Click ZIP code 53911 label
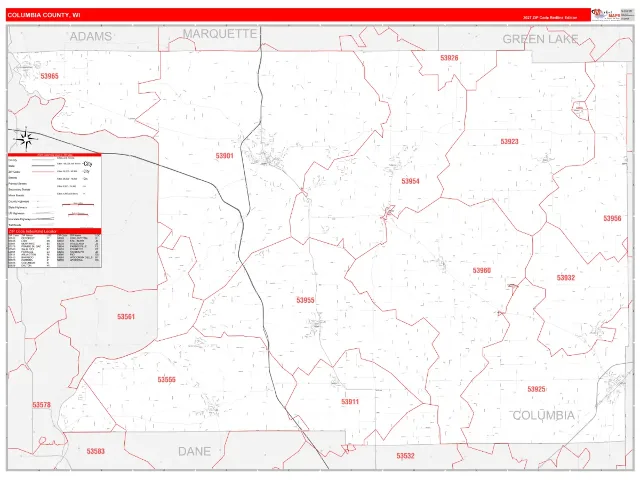This screenshot has height=480, width=640. (350, 402)
